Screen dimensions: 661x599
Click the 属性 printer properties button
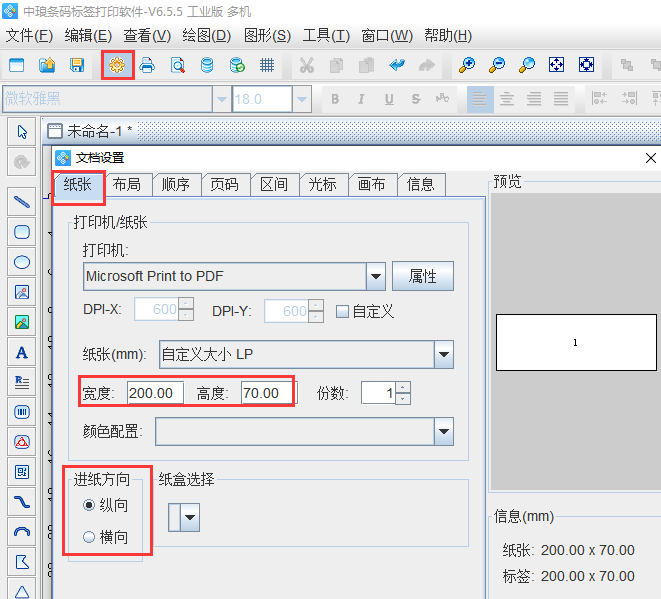(x=423, y=277)
